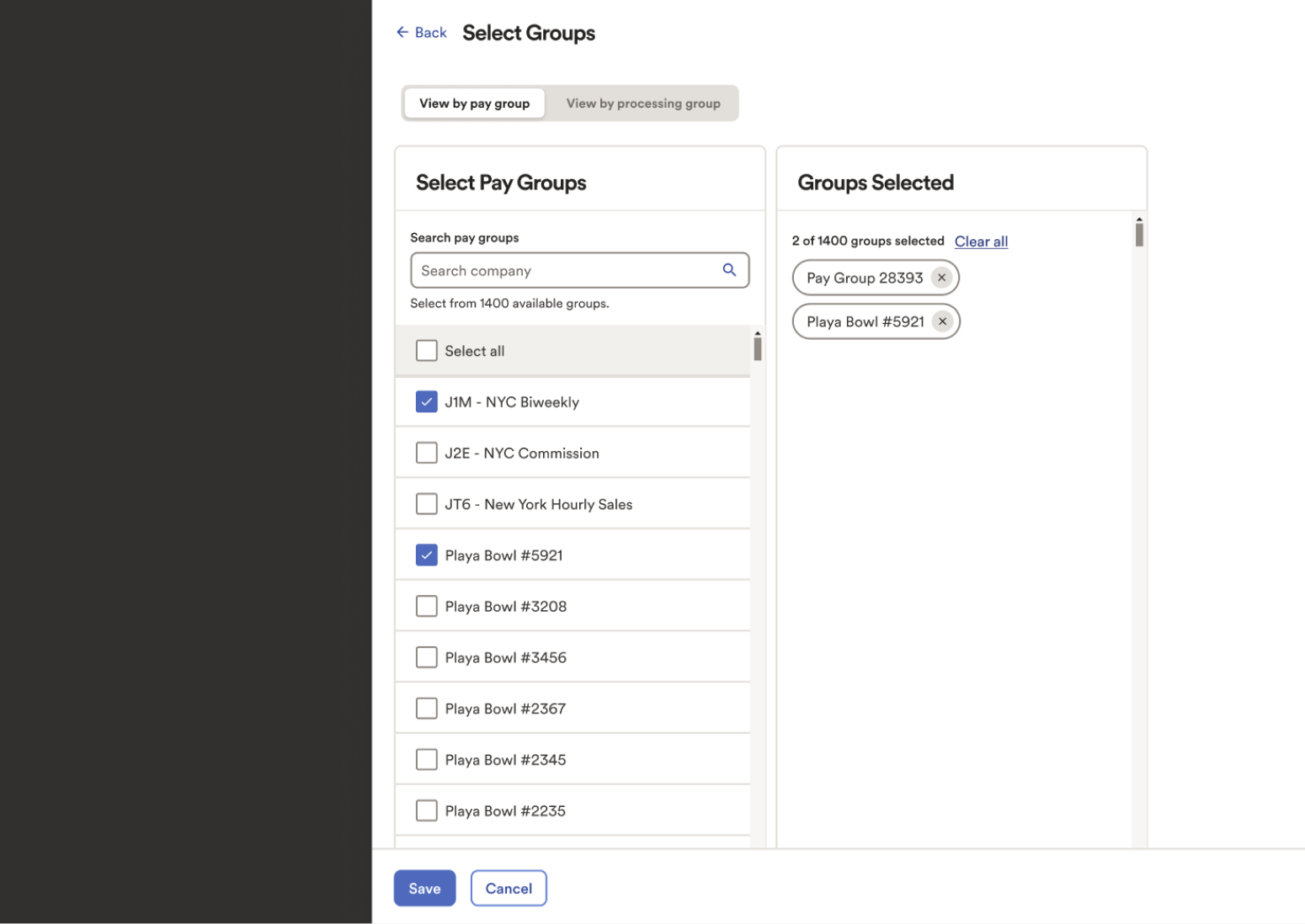The width and height of the screenshot is (1305, 924).
Task: Click the magnifying glass search icon
Action: [x=729, y=270]
